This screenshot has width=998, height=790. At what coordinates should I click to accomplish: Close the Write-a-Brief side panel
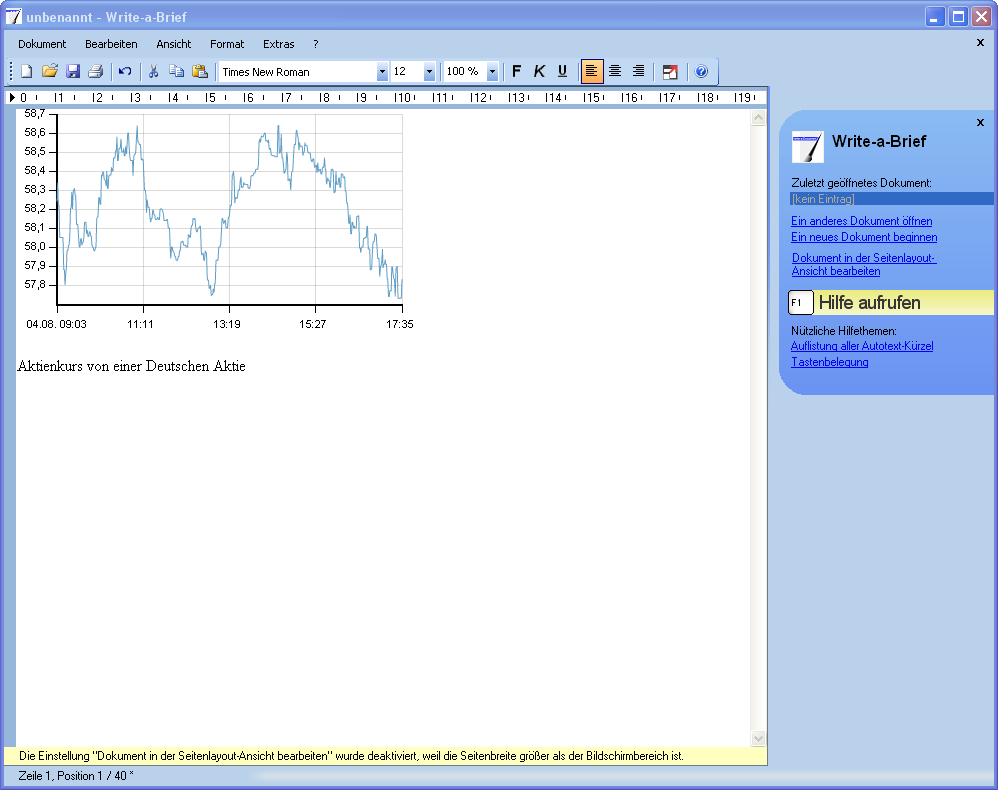(x=980, y=122)
